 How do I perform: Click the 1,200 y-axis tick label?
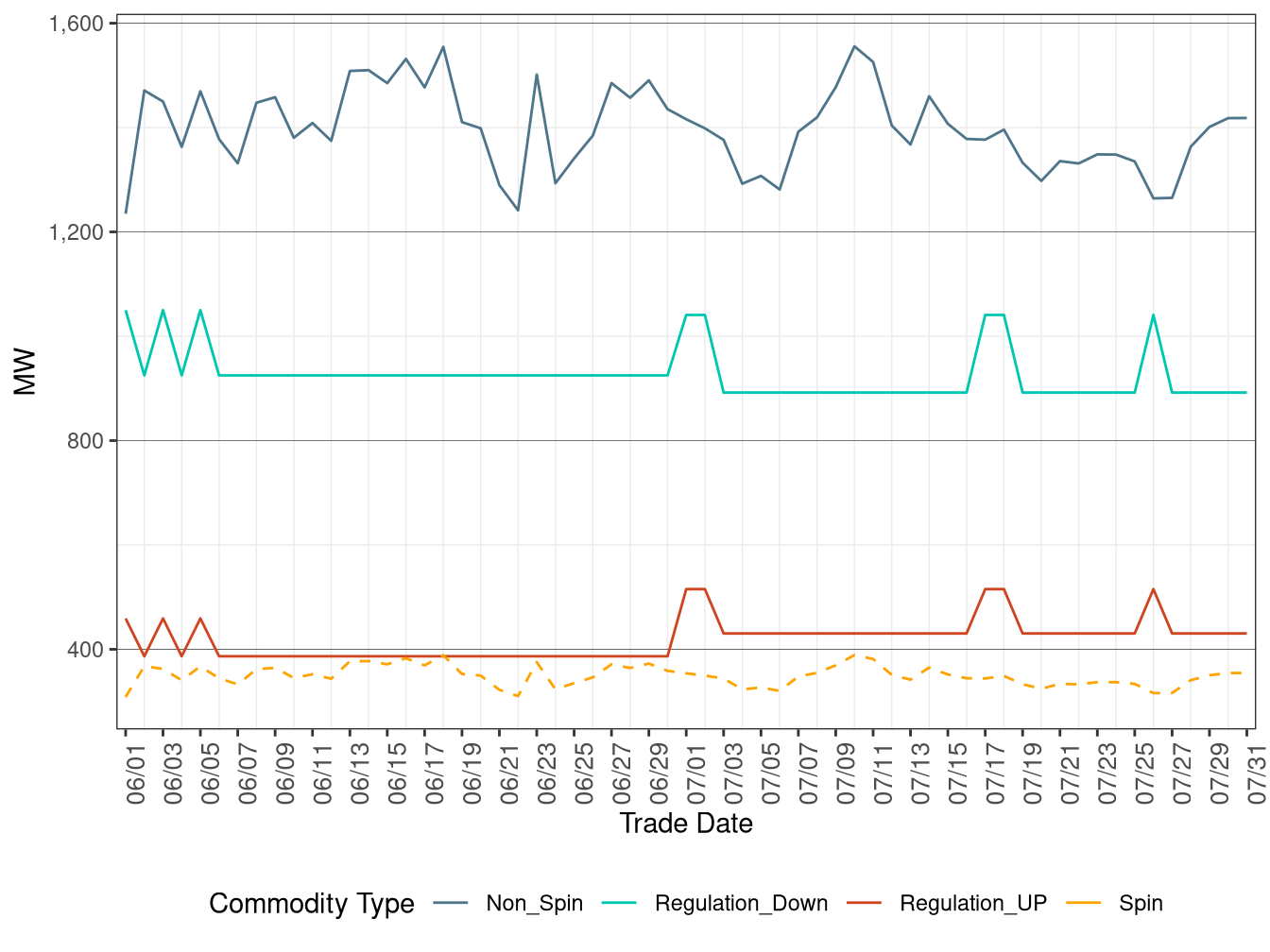coord(77,232)
